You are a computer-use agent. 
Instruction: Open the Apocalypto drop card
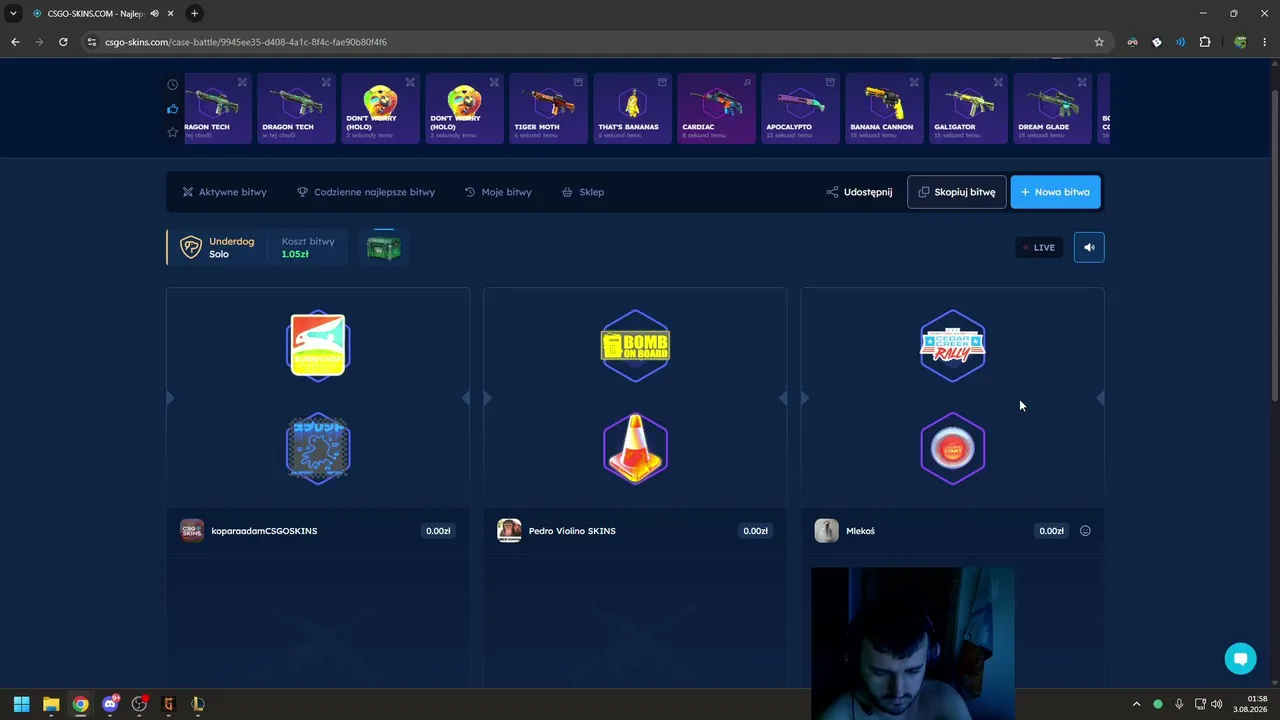point(801,108)
